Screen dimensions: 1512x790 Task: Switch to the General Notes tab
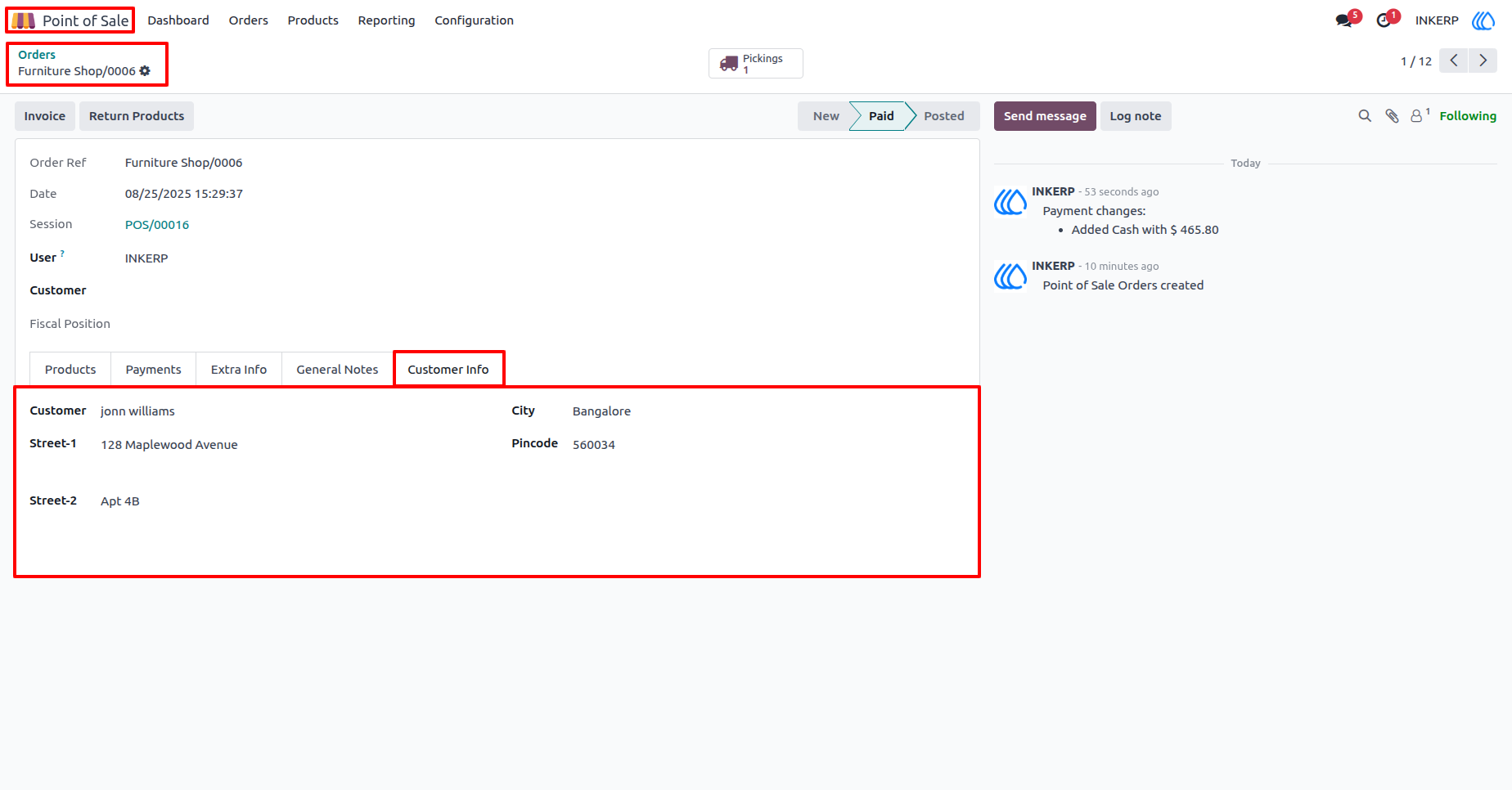[337, 370]
